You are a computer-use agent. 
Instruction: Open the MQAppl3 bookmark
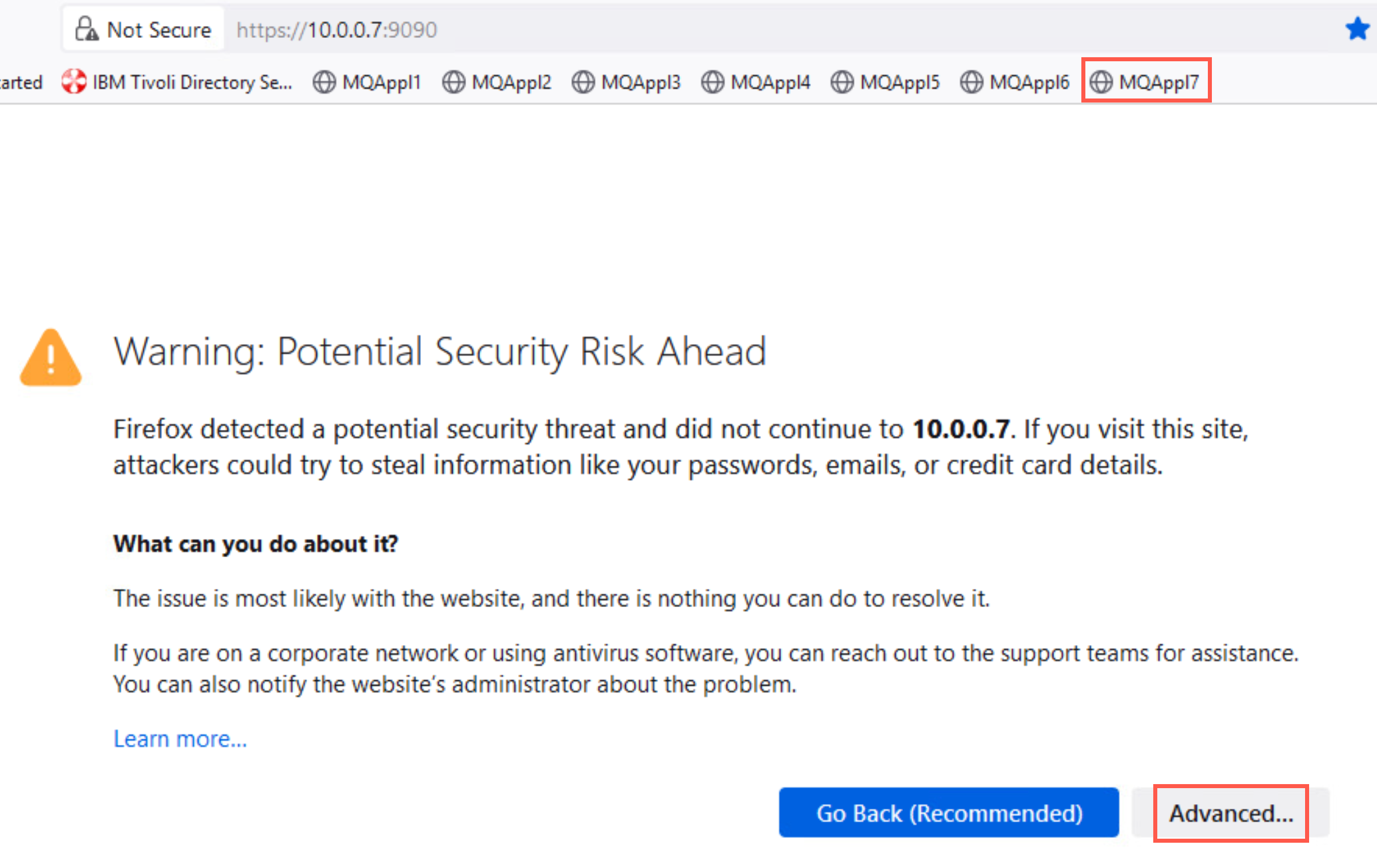pos(627,82)
